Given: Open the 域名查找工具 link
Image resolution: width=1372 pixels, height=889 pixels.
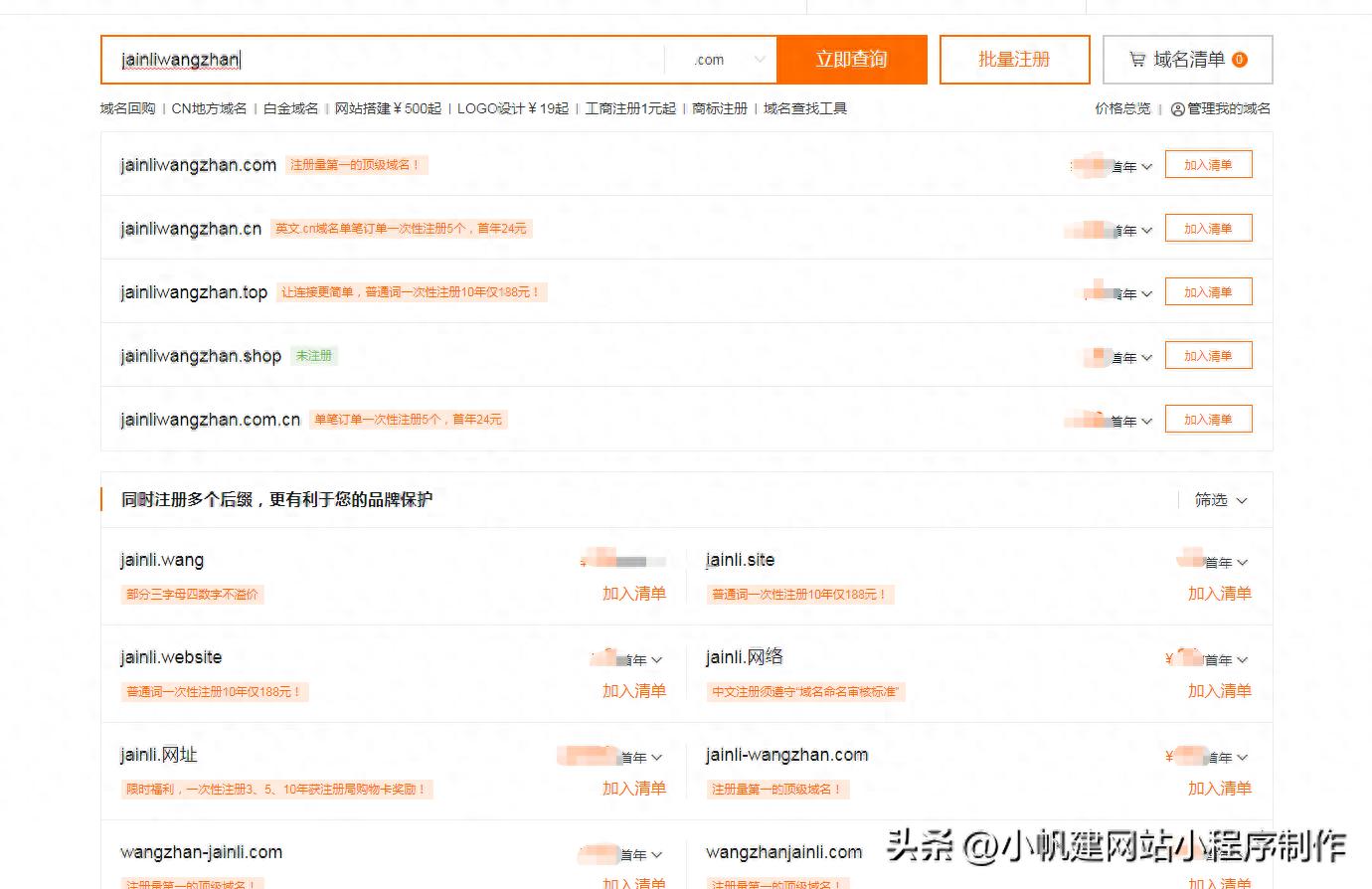Looking at the screenshot, I should click(805, 108).
